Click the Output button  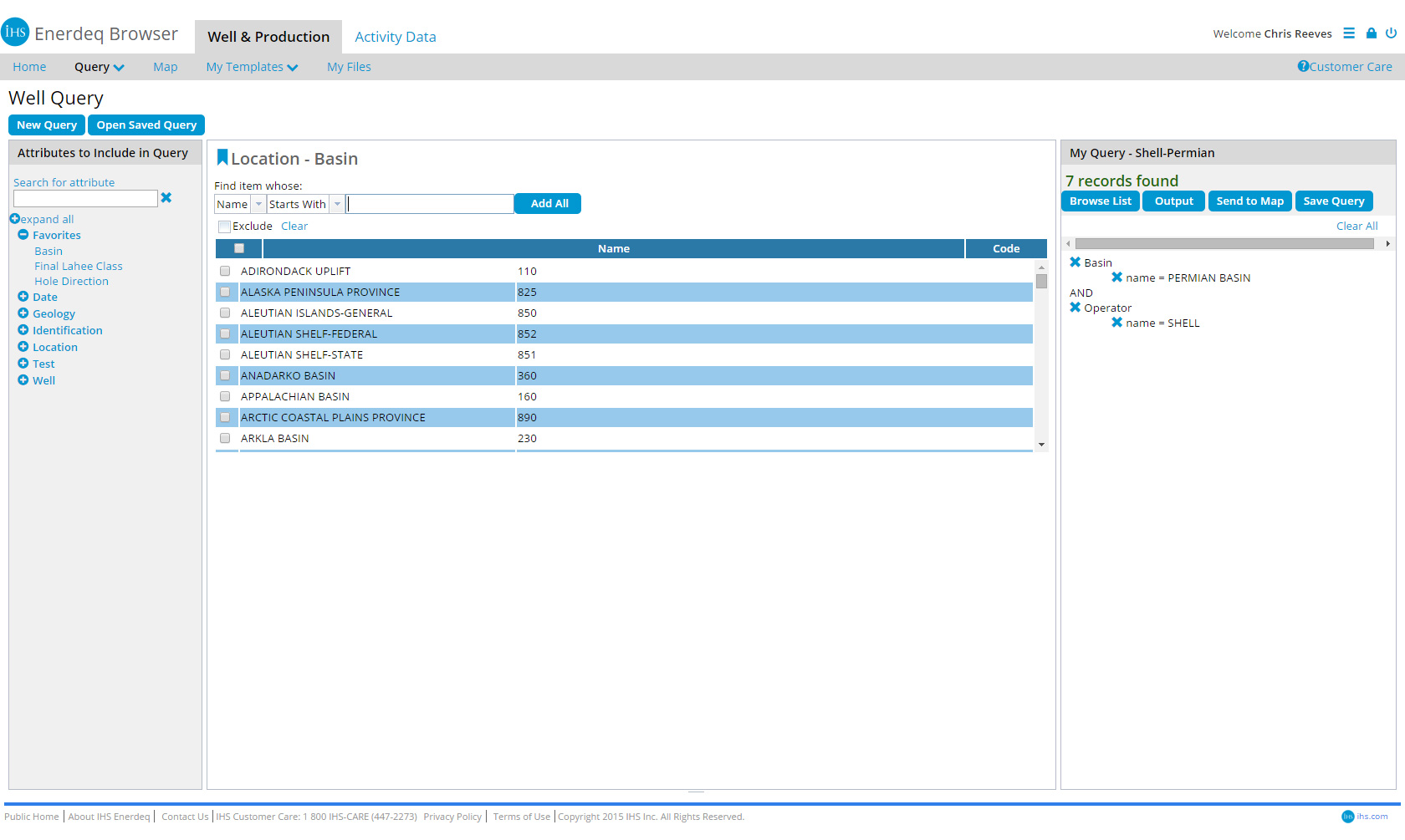click(x=1174, y=201)
